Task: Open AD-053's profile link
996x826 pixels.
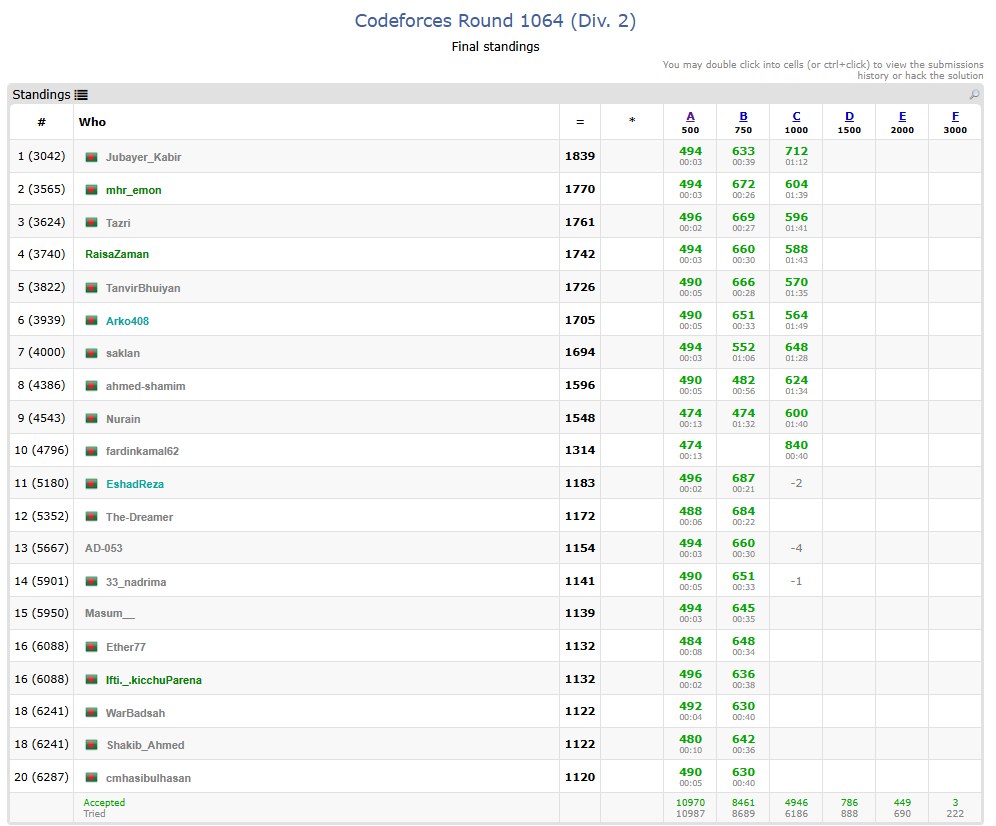Action: click(104, 548)
